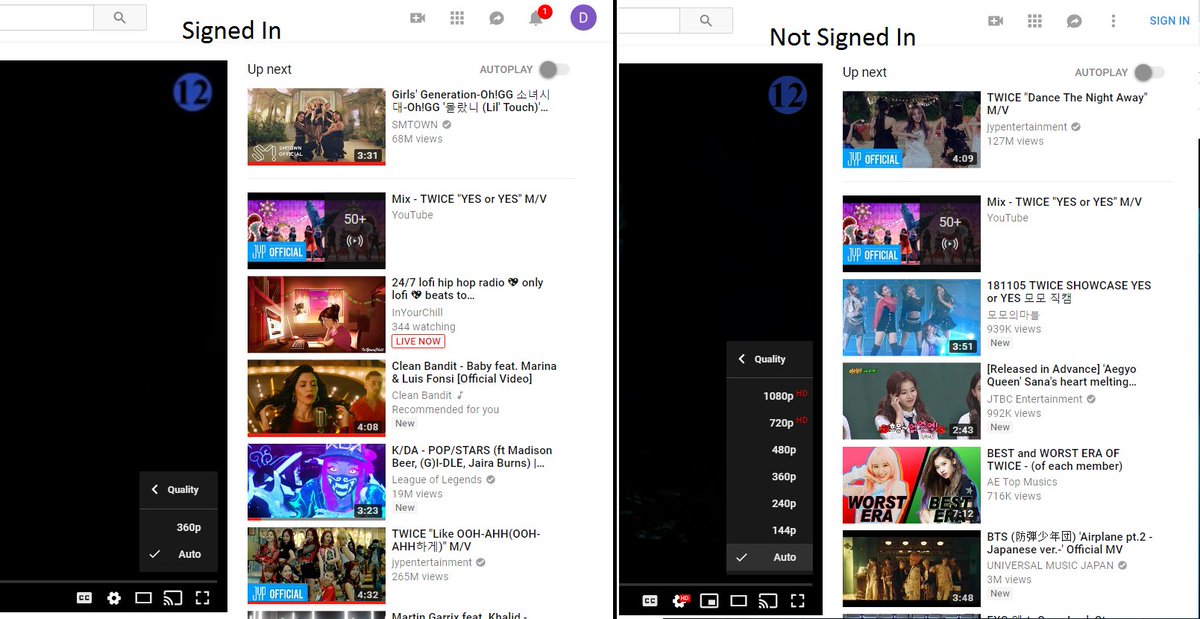This screenshot has width=1200, height=619.
Task: Open BEST and WORST ERA OF TWICE thumbnail
Action: [911, 485]
